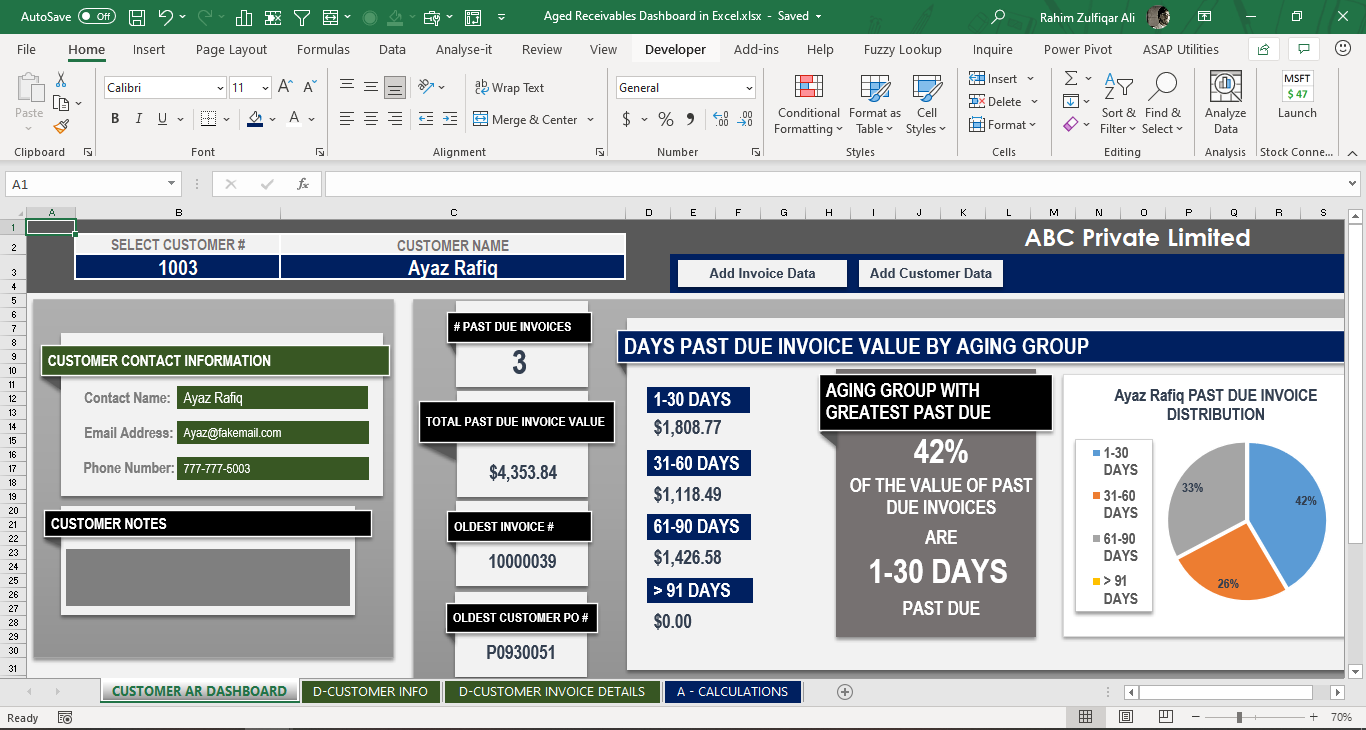The image size is (1366, 730).
Task: Increase font size with the larger A
Action: click(285, 87)
